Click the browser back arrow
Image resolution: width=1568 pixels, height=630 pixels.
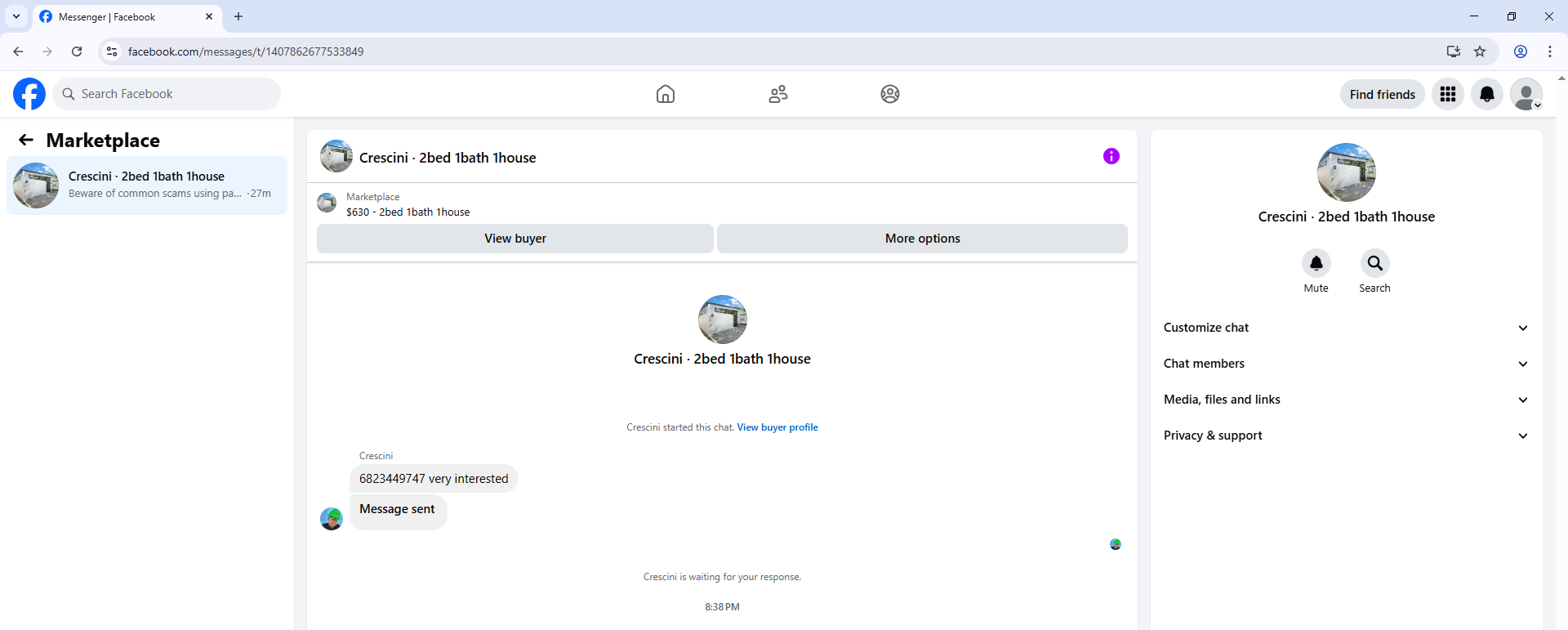tap(18, 51)
